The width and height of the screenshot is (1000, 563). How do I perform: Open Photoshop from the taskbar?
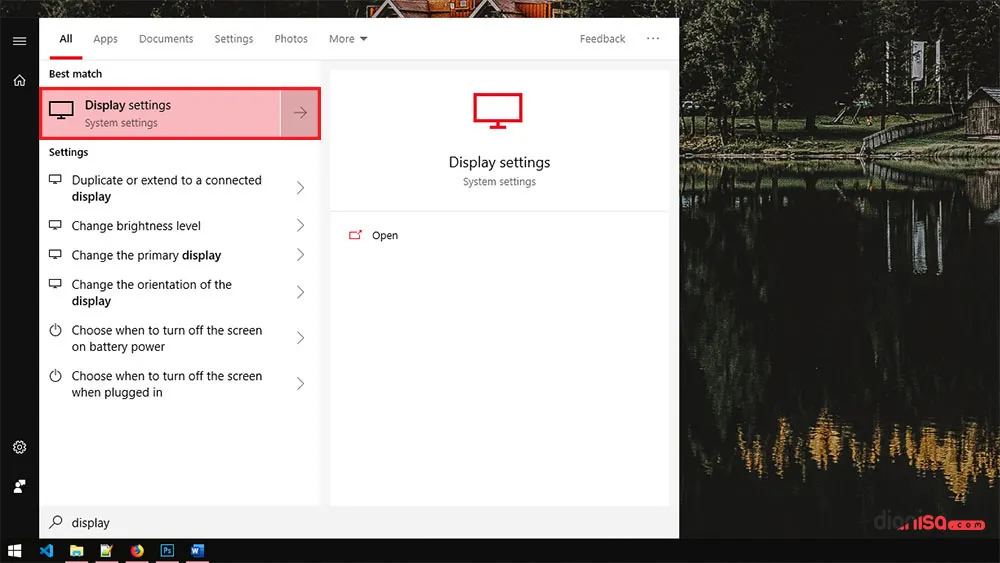point(167,550)
